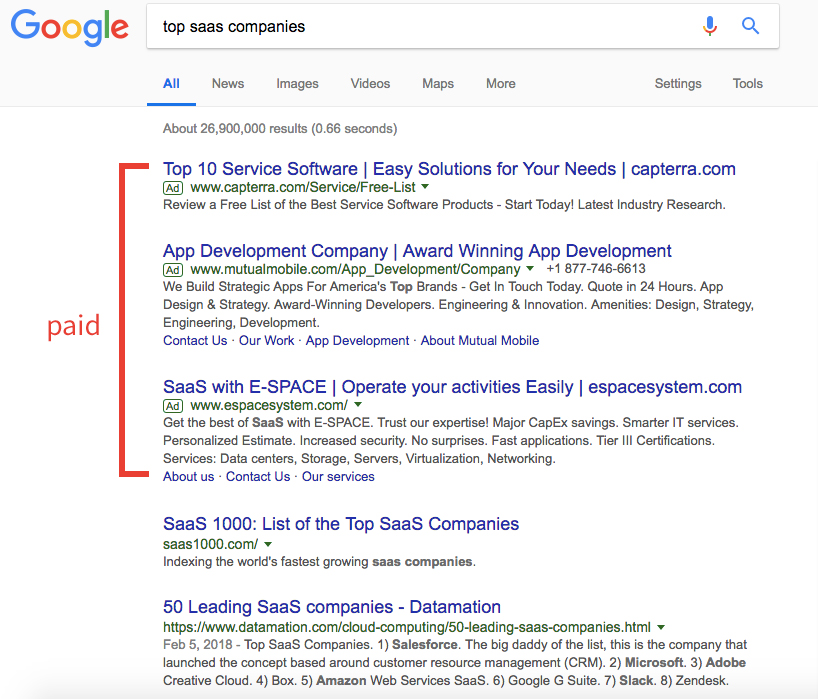Open '50 Leading SaaS companies - Datamation' result

tap(332, 607)
